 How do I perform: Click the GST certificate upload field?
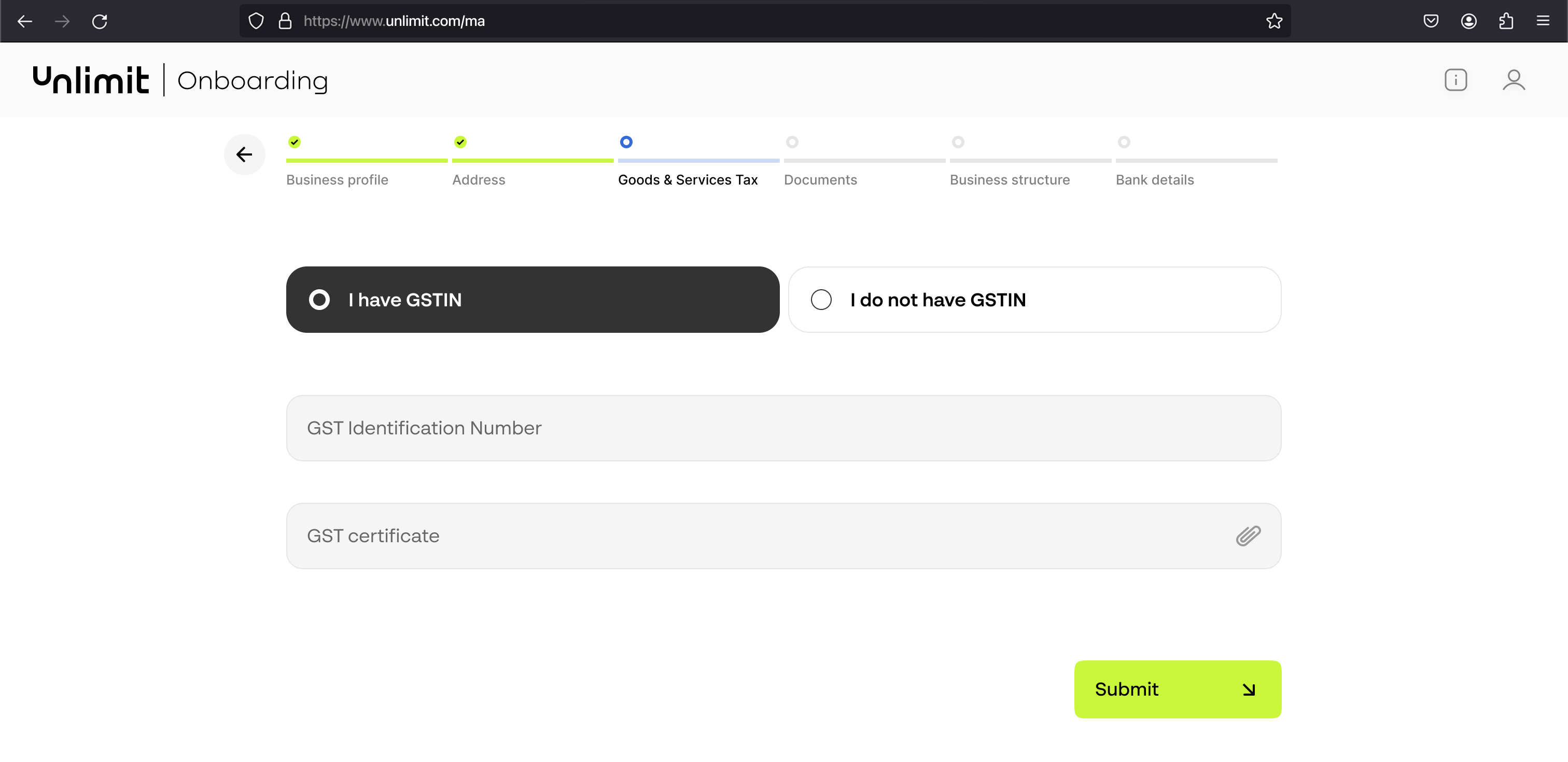point(783,535)
